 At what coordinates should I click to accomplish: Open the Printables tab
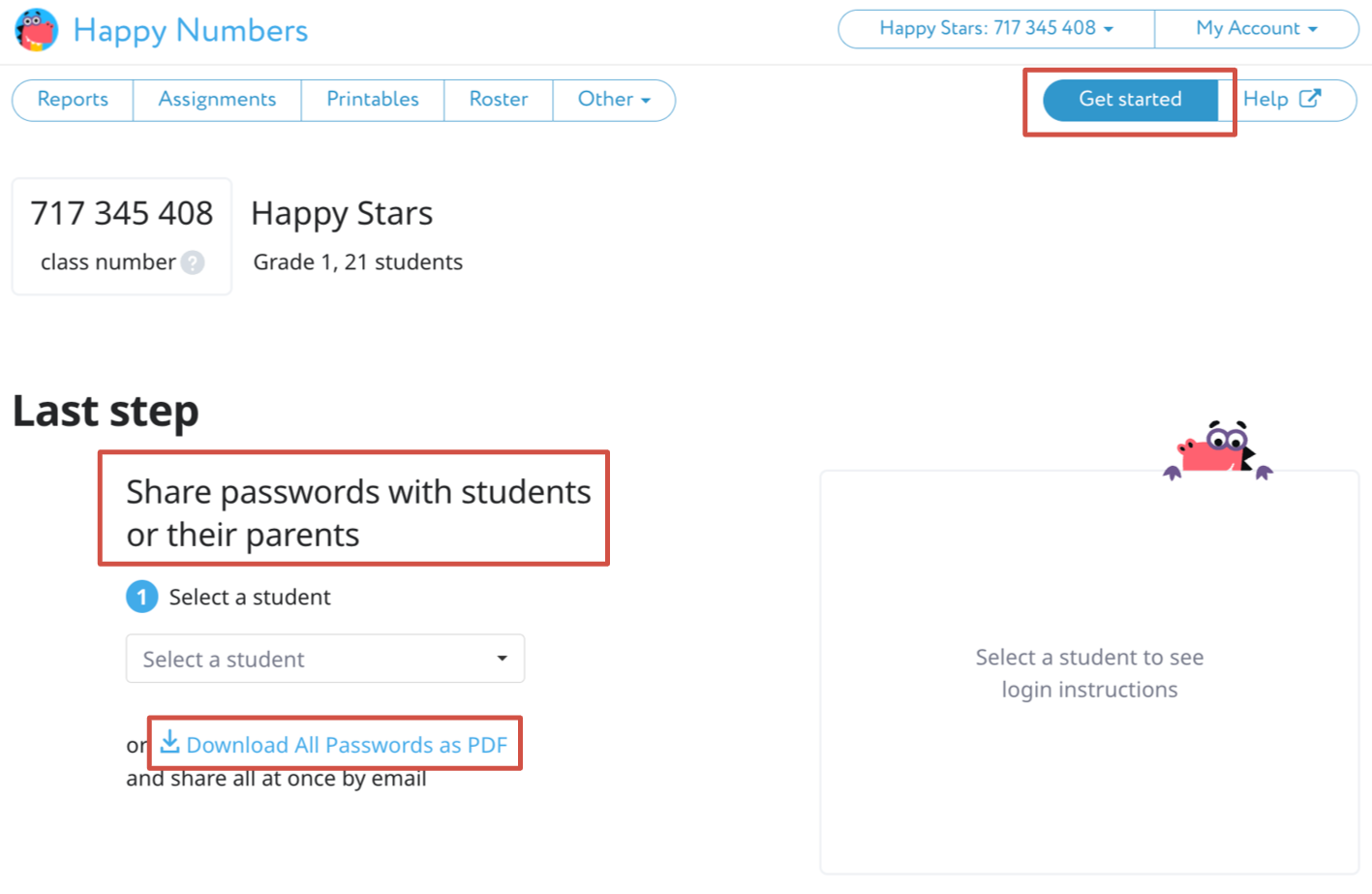coord(373,100)
